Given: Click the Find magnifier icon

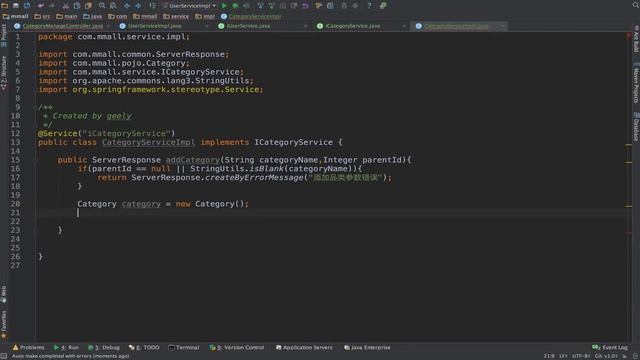Looking at the screenshot, I should pyautogui.click(x=102, y=6).
